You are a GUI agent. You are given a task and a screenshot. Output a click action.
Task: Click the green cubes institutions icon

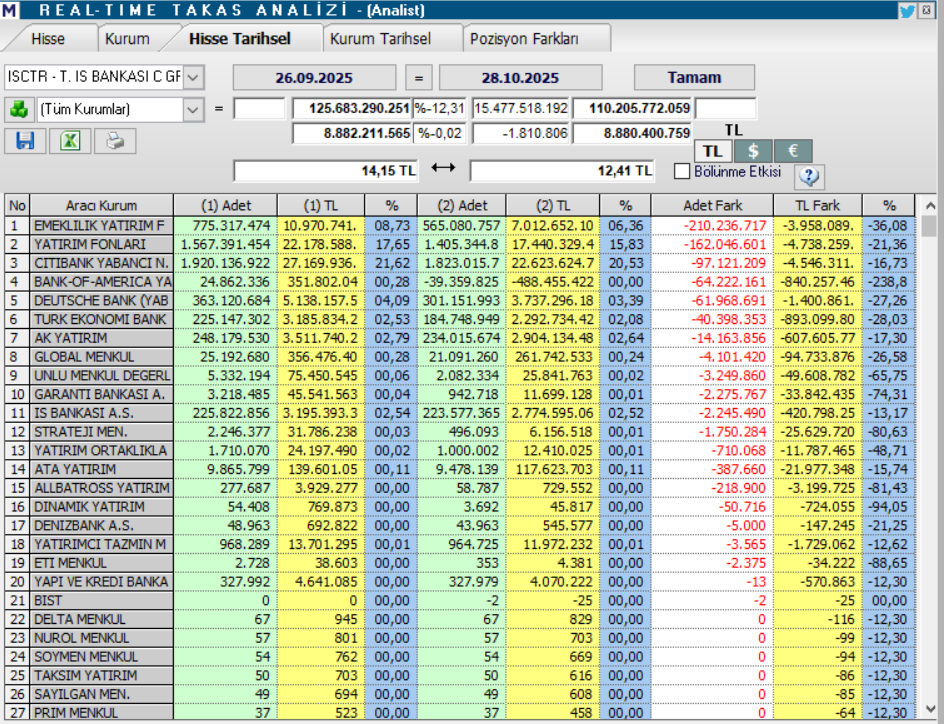[x=18, y=109]
